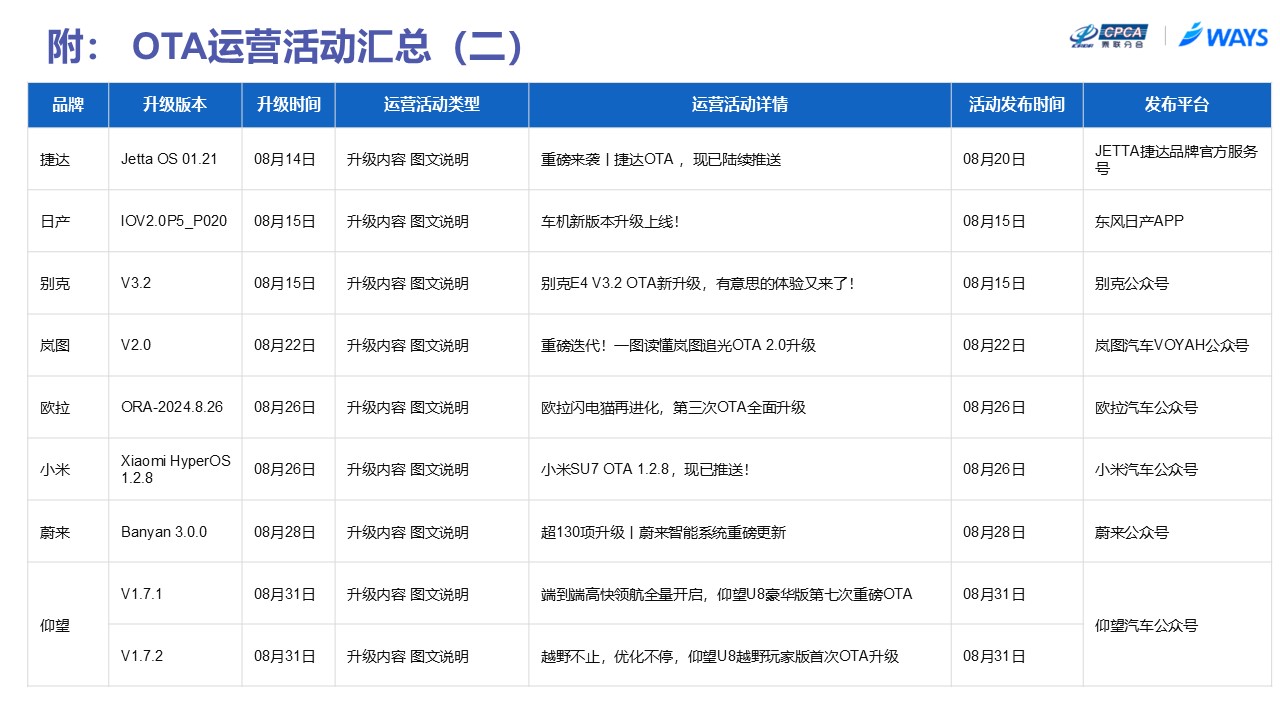Click detail 重磅来袭丨捷达OTA，现已陆续推送
The image size is (1280, 720).
pyautogui.click(x=661, y=159)
